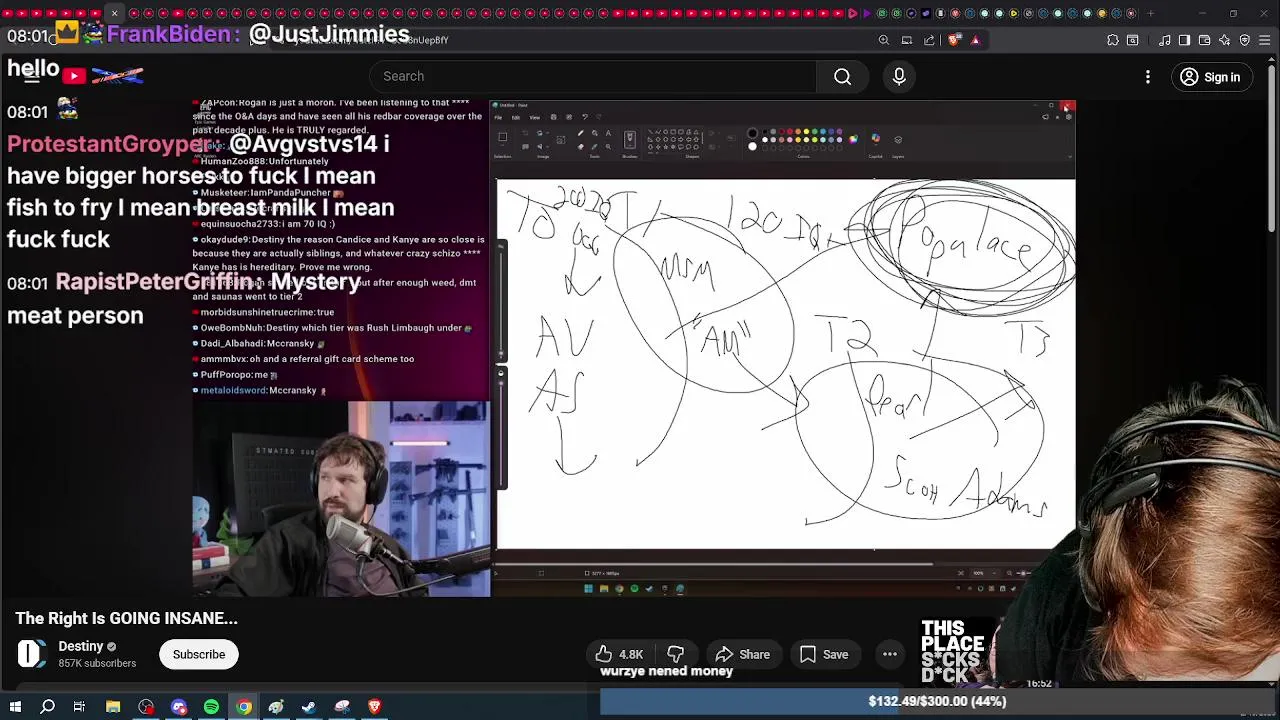This screenshot has width=1280, height=720.
Task: Open Spotify from the taskbar
Action: click(211, 707)
